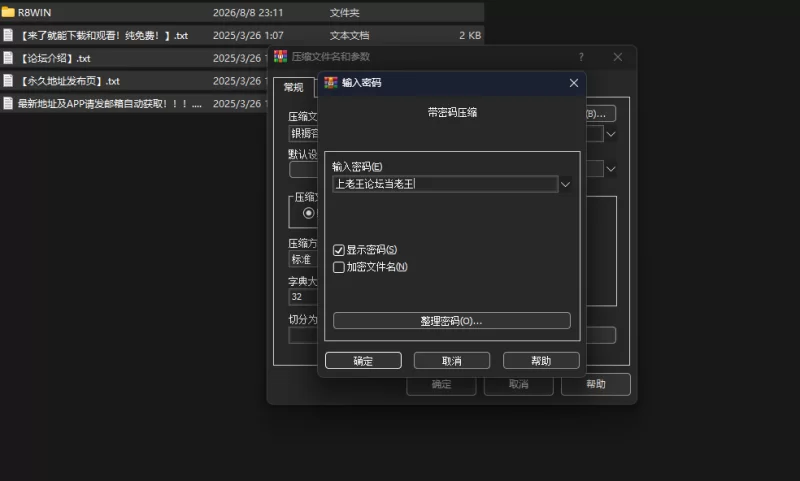This screenshot has width=800, height=481.
Task: Expand the 输入密码 dropdown arrow
Action: coord(565,184)
